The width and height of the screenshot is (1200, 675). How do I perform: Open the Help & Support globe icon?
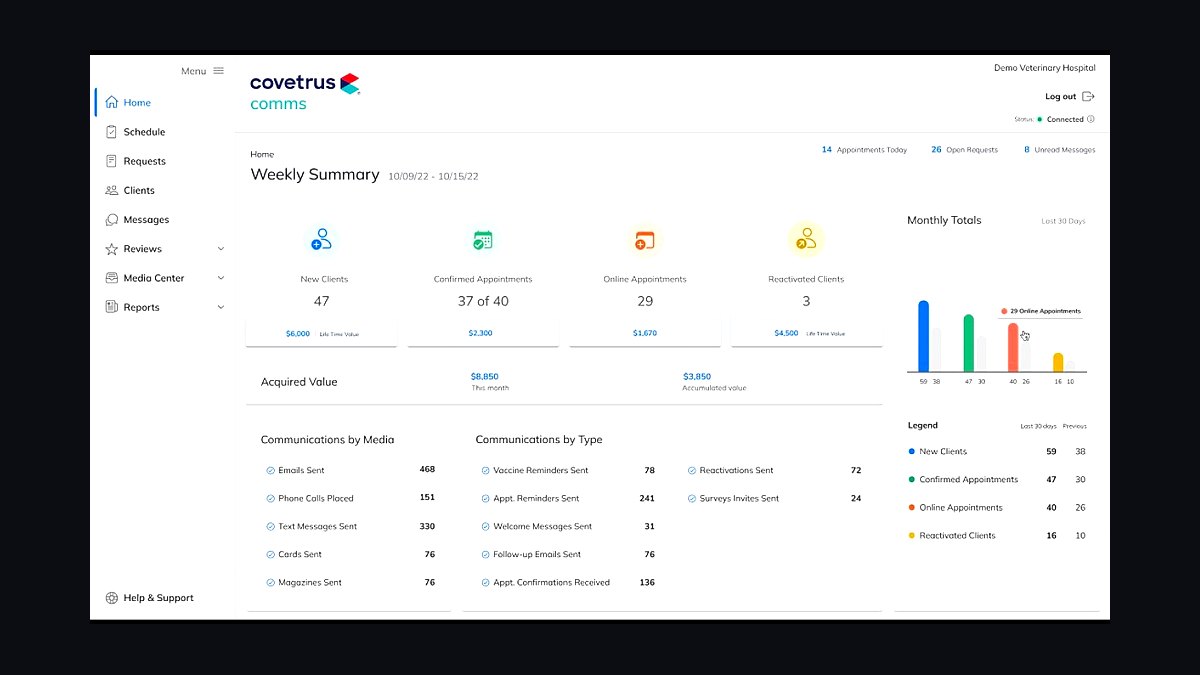pyautogui.click(x=111, y=598)
